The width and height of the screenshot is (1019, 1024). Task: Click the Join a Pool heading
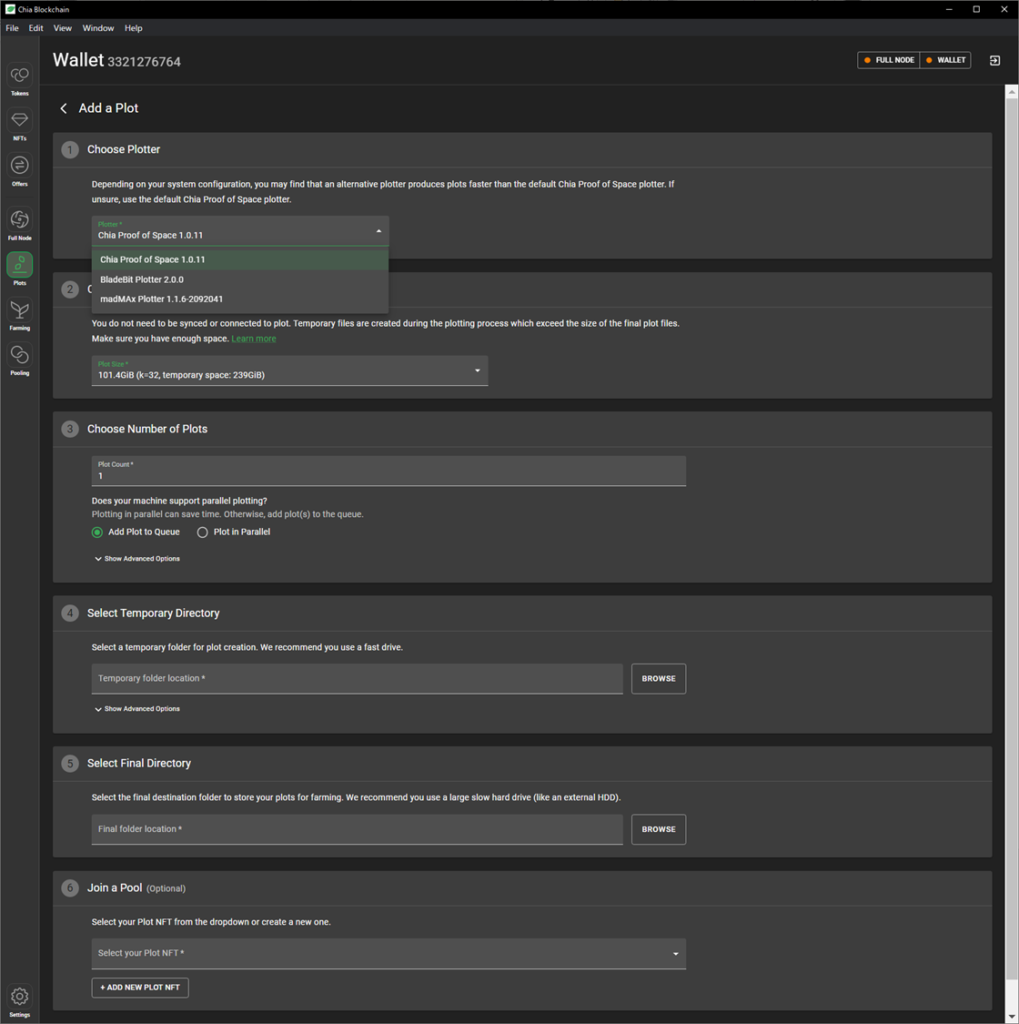pos(114,888)
